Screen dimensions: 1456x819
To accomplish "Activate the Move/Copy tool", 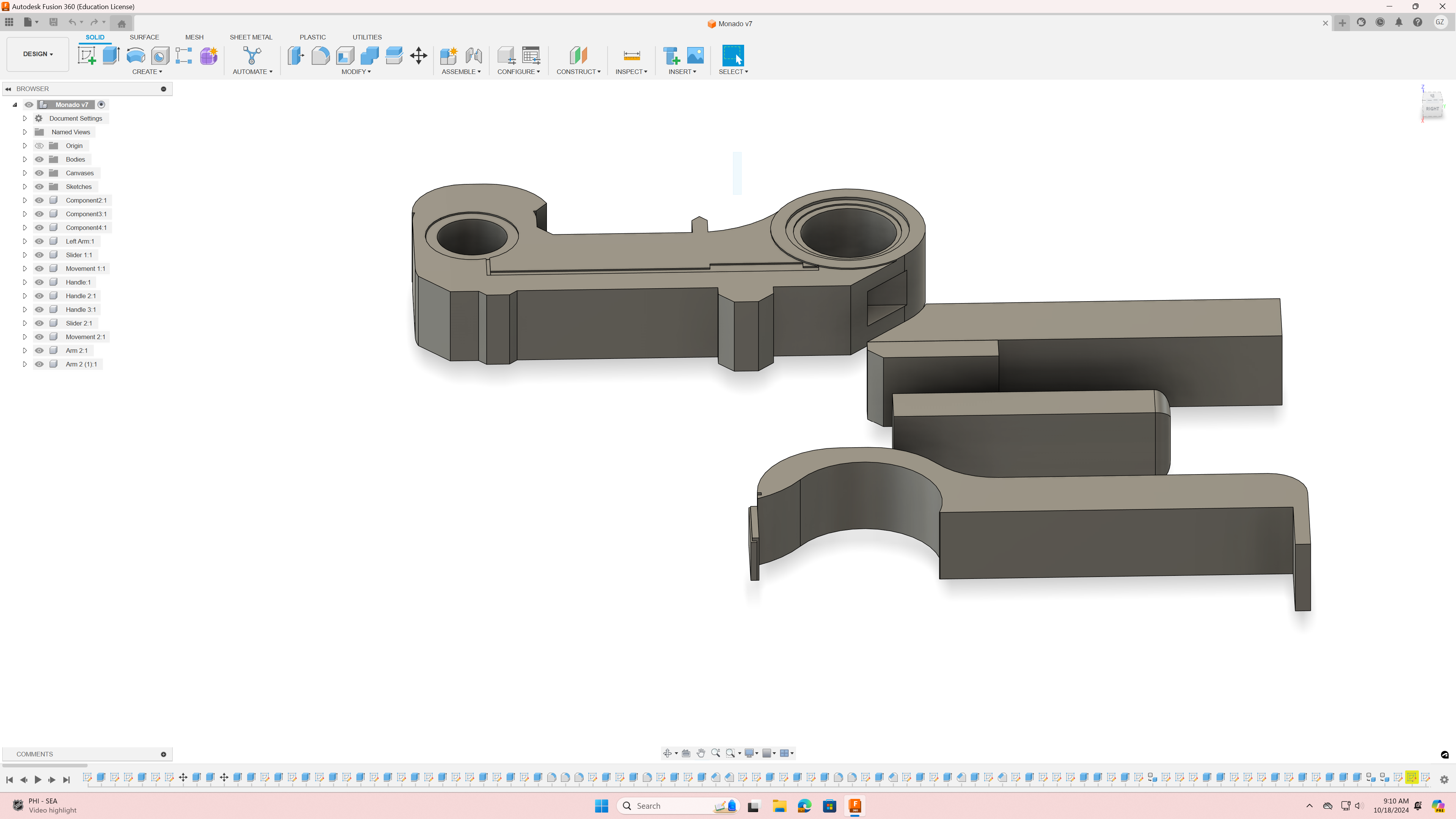I will click(x=418, y=55).
